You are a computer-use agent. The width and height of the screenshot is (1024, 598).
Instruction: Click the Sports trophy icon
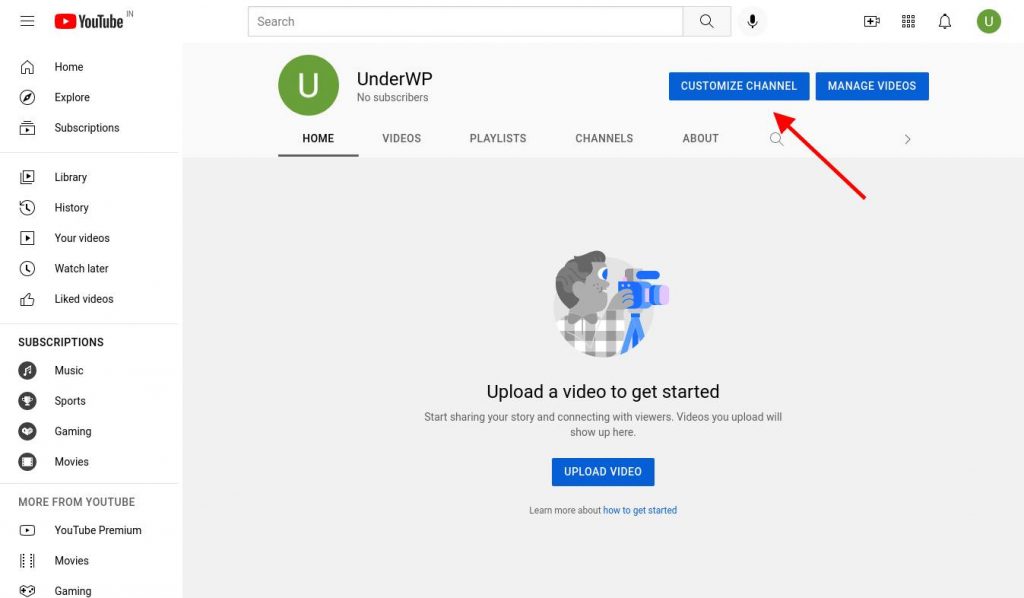click(x=27, y=401)
